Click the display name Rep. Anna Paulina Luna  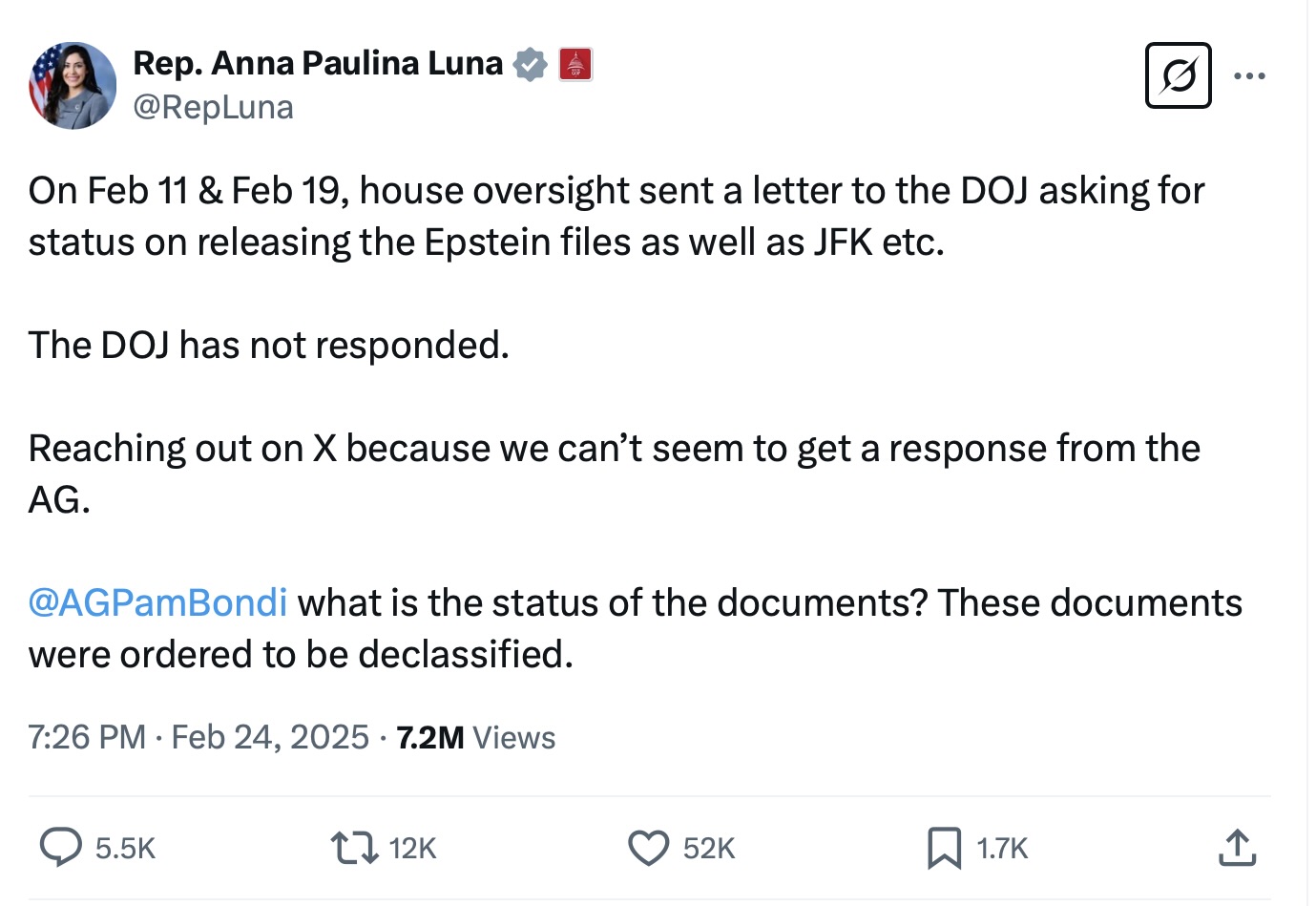[x=317, y=63]
